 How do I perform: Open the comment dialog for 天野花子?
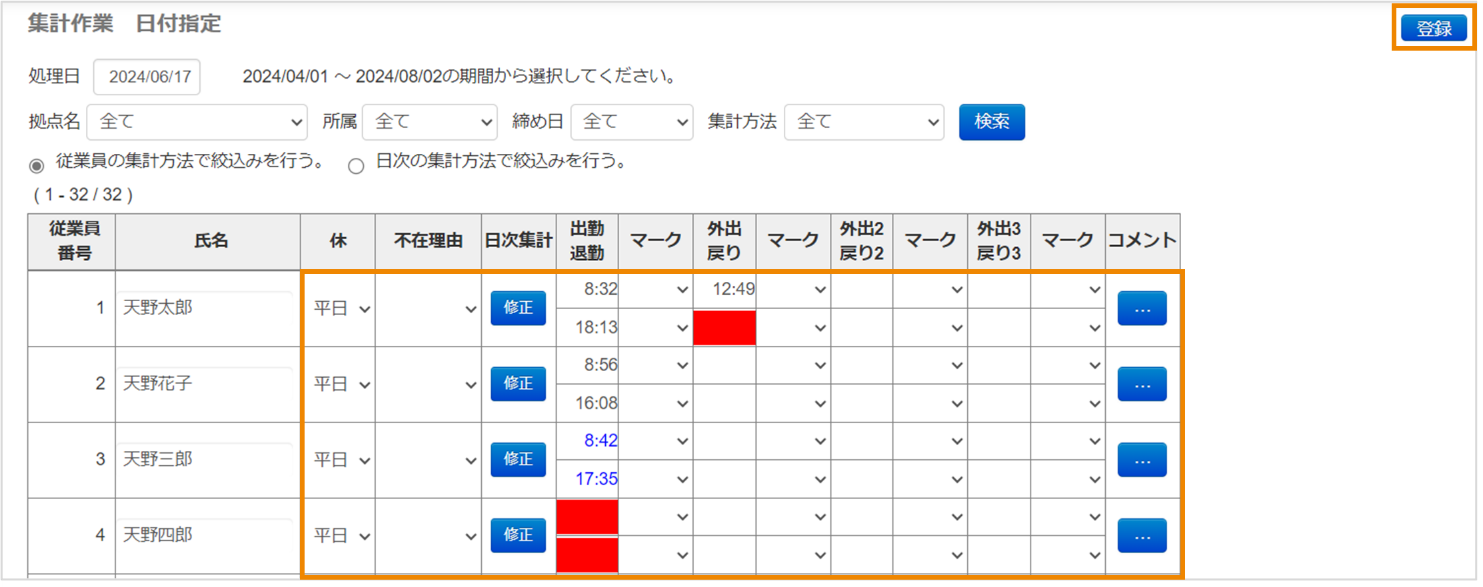click(1141, 384)
